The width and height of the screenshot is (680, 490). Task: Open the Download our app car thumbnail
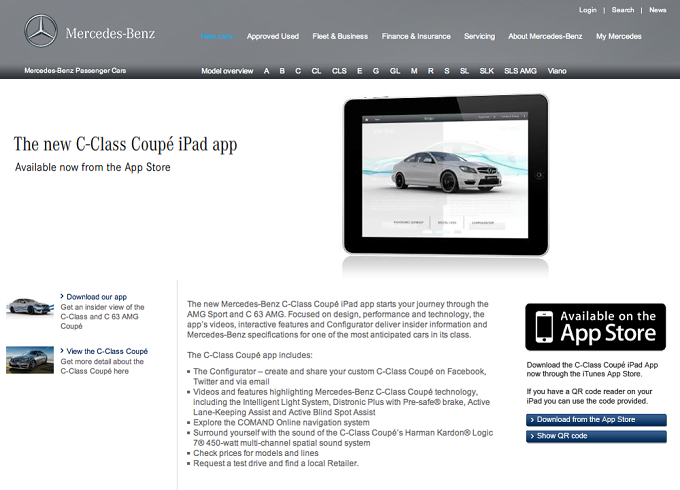pyautogui.click(x=30, y=307)
